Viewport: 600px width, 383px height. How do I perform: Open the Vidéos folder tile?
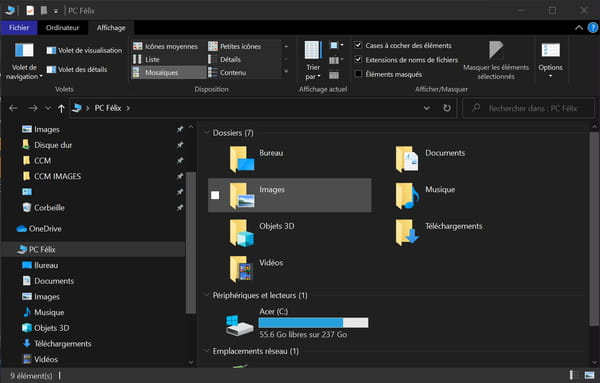(x=289, y=269)
